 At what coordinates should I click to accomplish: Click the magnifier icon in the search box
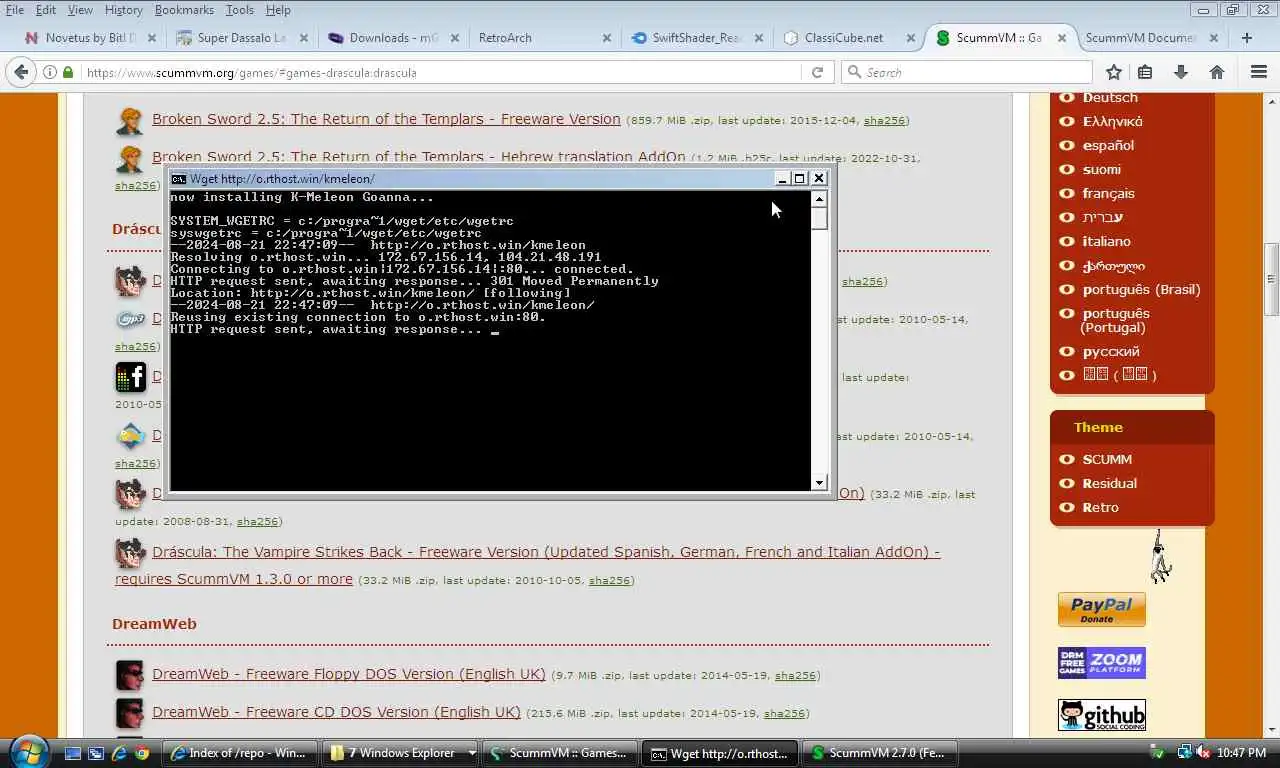point(855,72)
